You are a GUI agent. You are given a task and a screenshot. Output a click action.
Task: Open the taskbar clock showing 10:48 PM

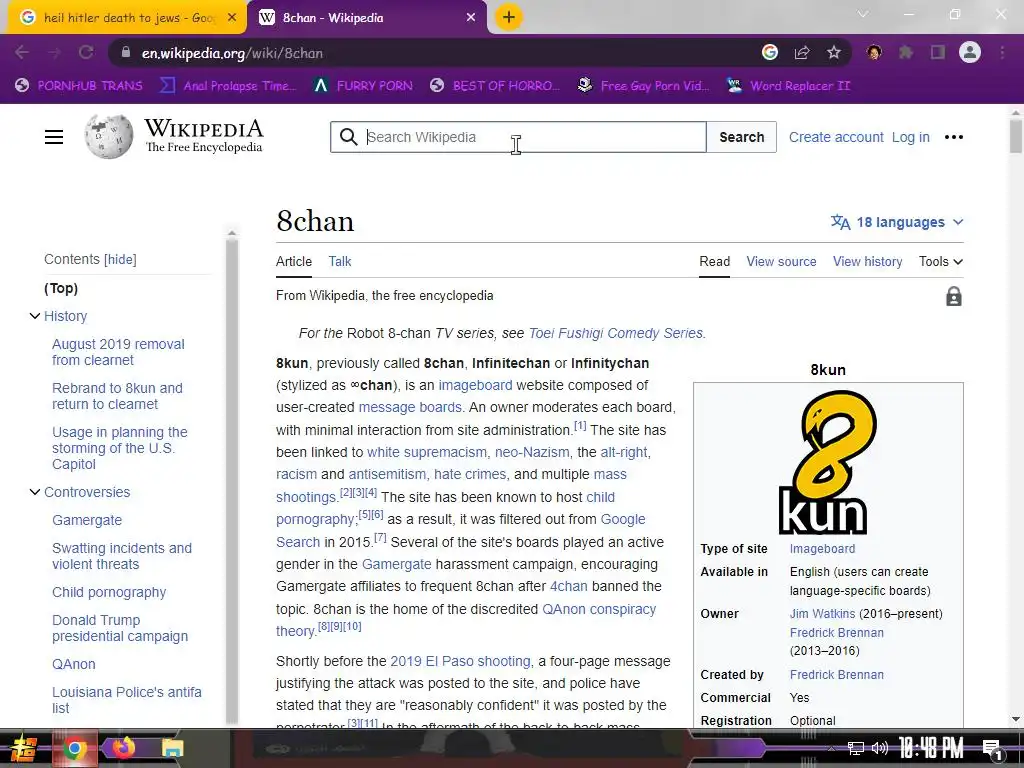point(931,748)
